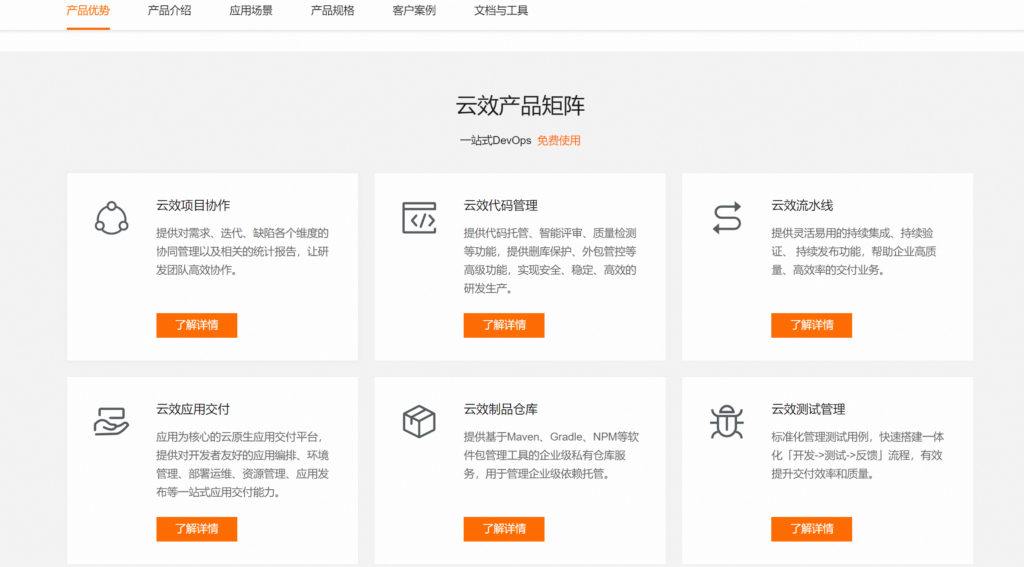Click the description starting 标准化管理测试用例
The image size is (1024, 567).
[857, 455]
